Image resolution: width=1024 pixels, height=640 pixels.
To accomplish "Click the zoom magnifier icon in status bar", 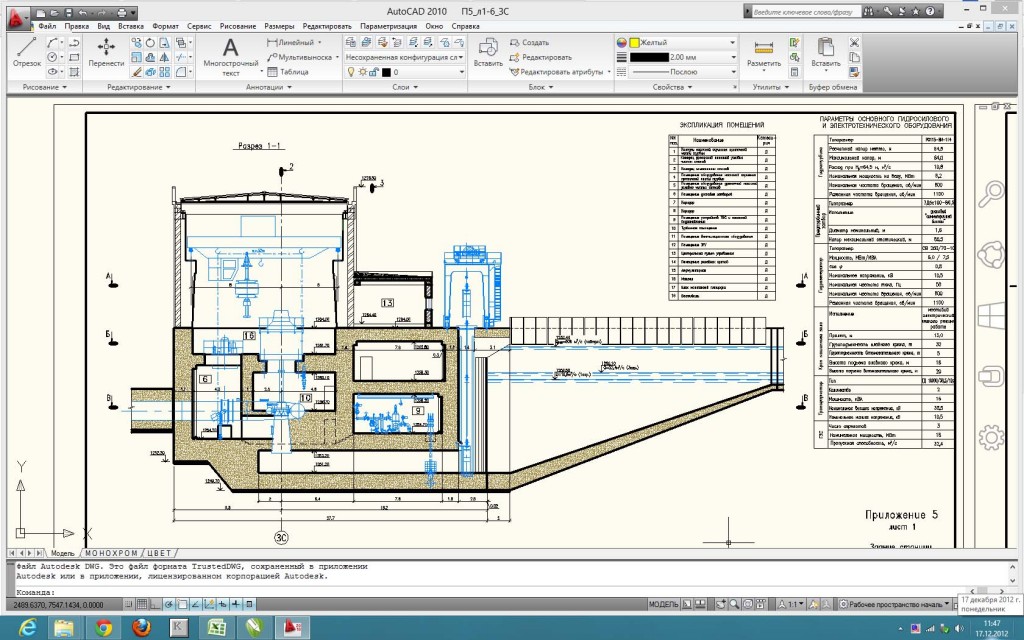I will click(x=735, y=605).
